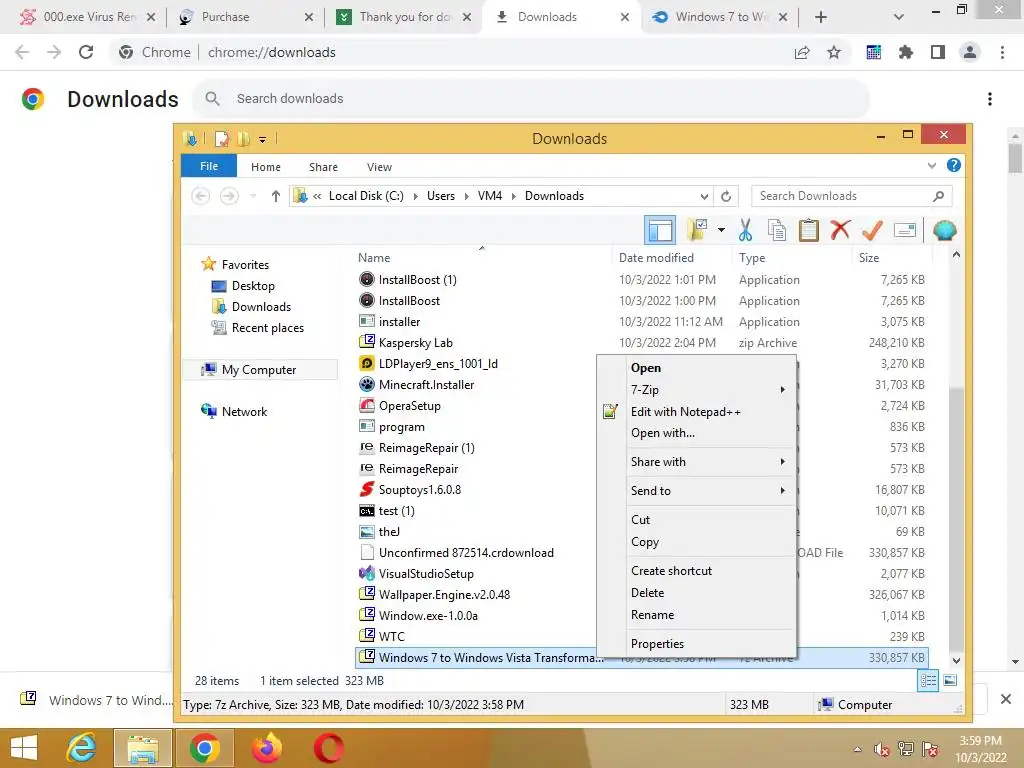Image resolution: width=1024 pixels, height=768 pixels.
Task: Choose Delete in the context menu
Action: (x=696, y=592)
